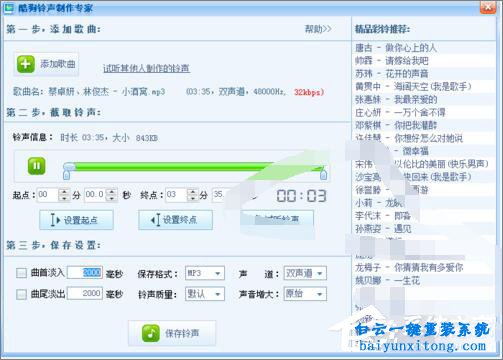Open link 试听其他人制作的铃声
Viewport: 503px width, 360px height.
click(146, 68)
